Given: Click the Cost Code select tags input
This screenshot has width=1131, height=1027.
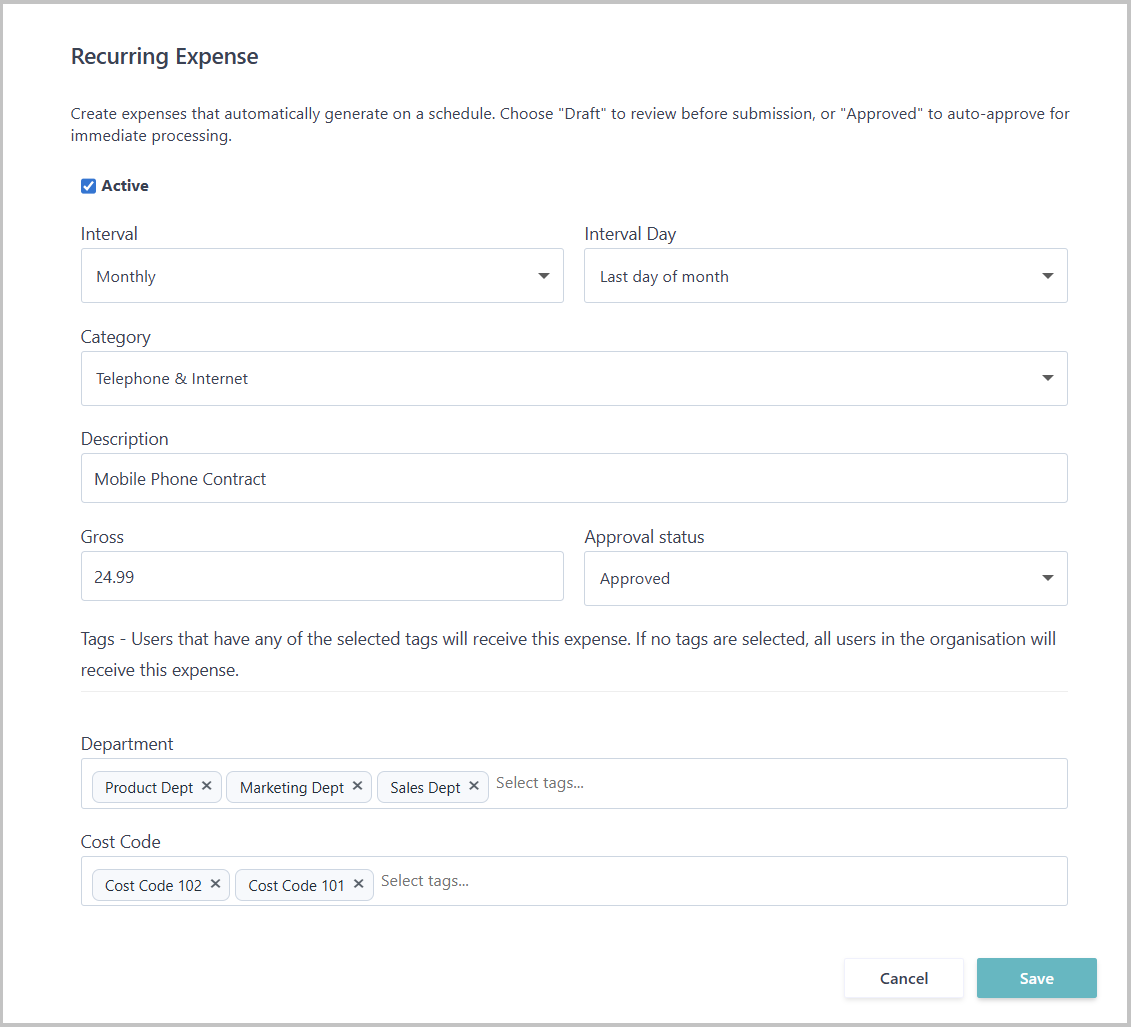Looking at the screenshot, I should tap(715, 881).
